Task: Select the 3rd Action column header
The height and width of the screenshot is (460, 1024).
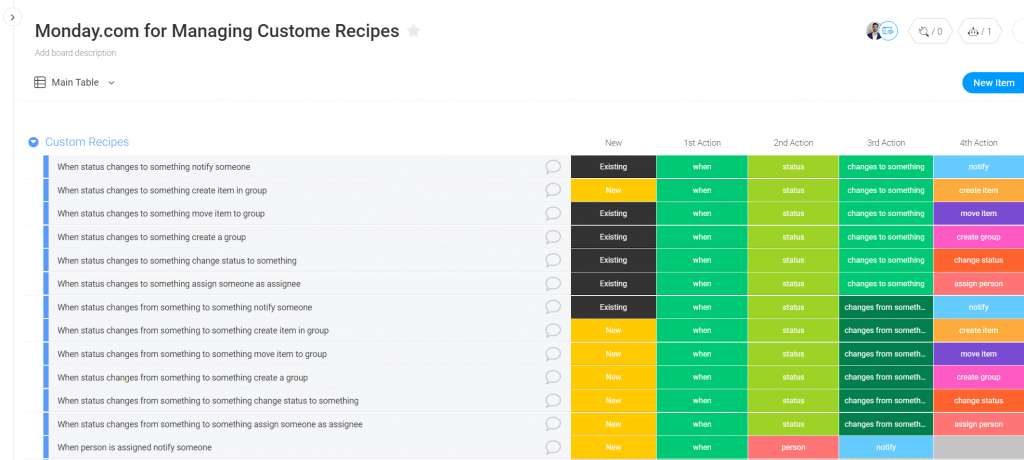Action: pyautogui.click(x=886, y=142)
